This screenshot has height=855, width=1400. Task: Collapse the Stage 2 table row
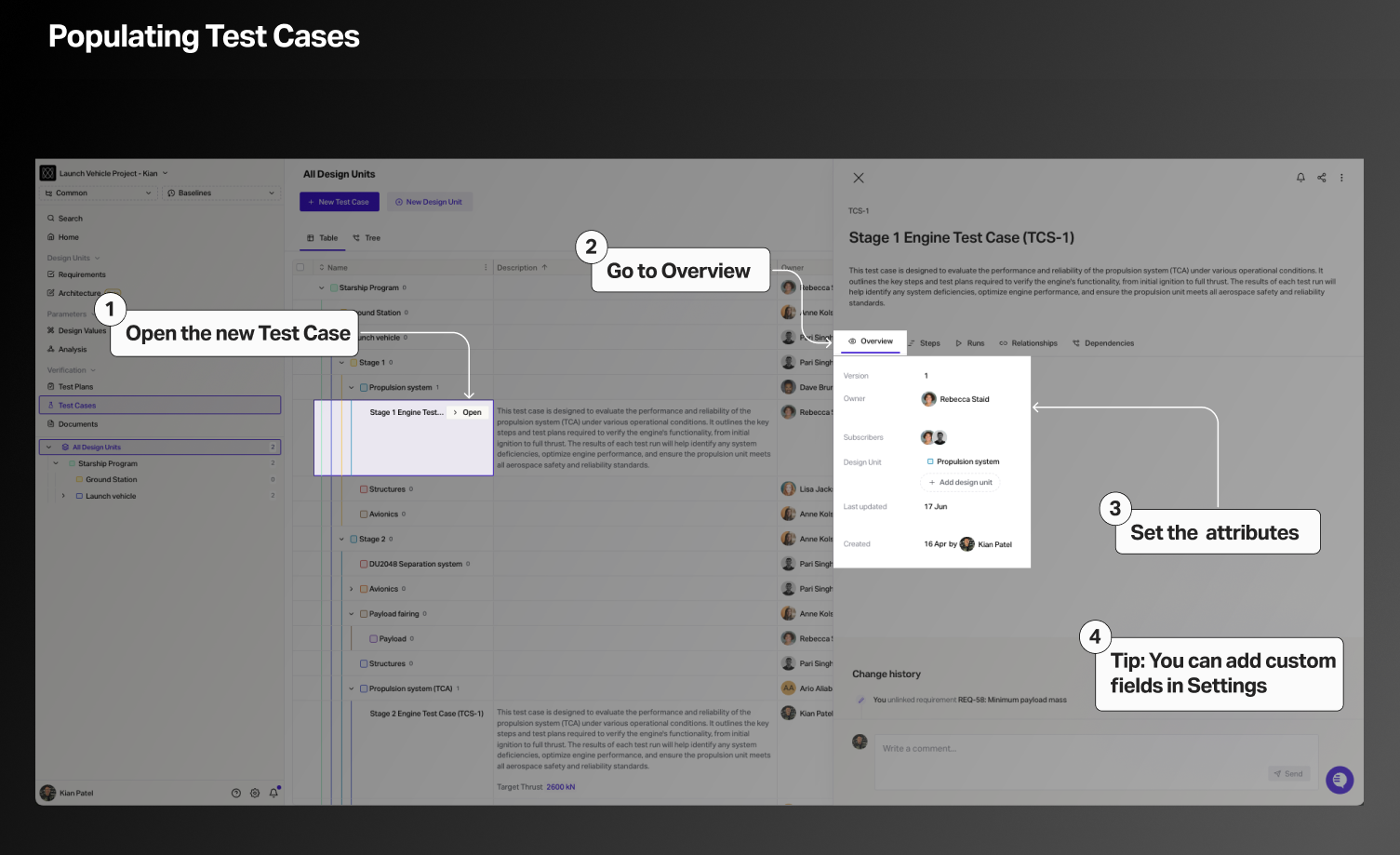coord(341,539)
